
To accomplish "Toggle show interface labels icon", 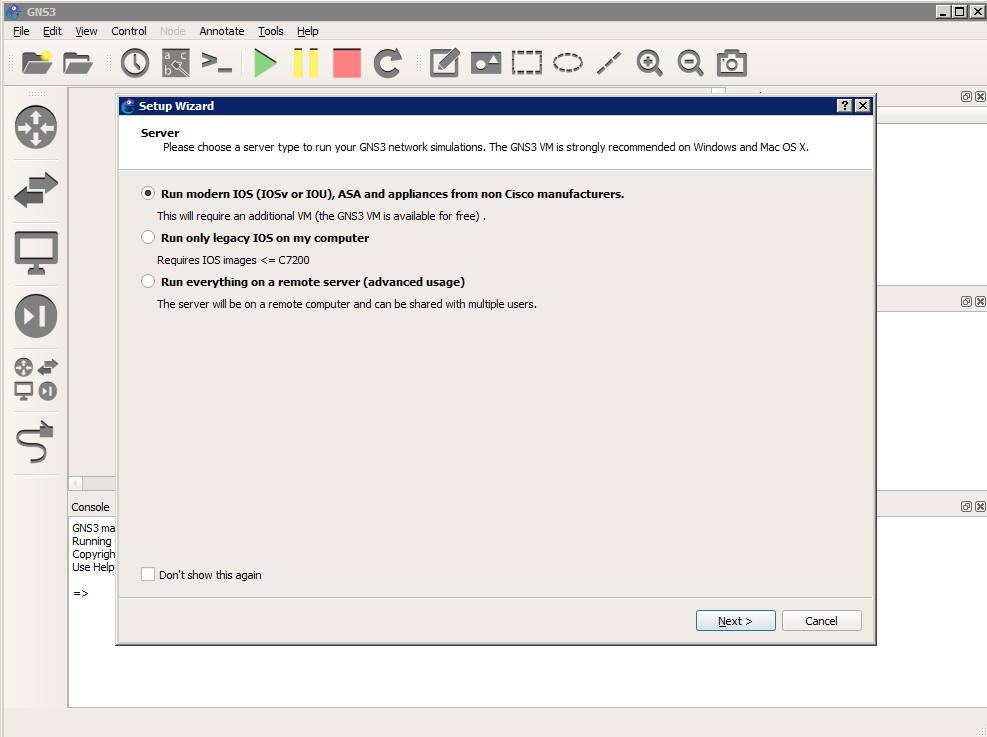I will tap(176, 63).
